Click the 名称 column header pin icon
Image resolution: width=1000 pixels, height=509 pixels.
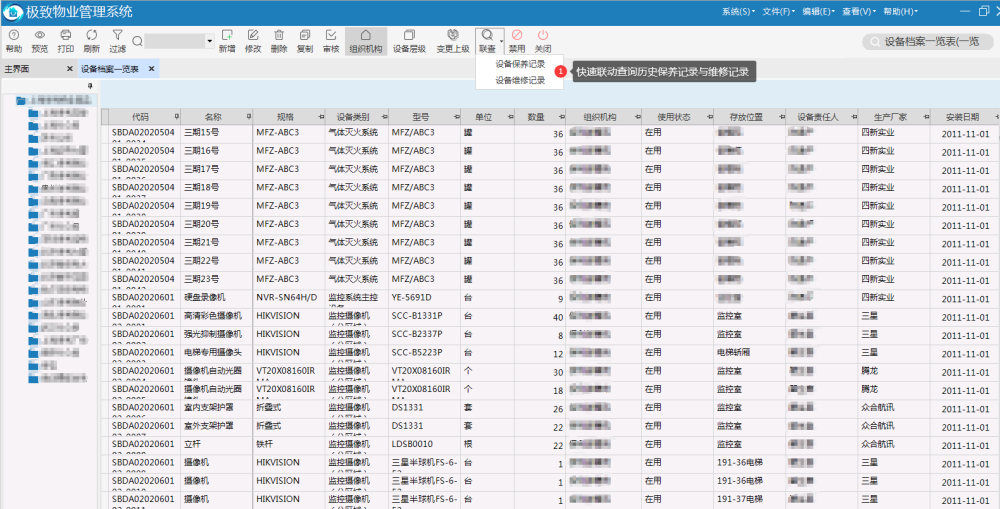click(248, 117)
